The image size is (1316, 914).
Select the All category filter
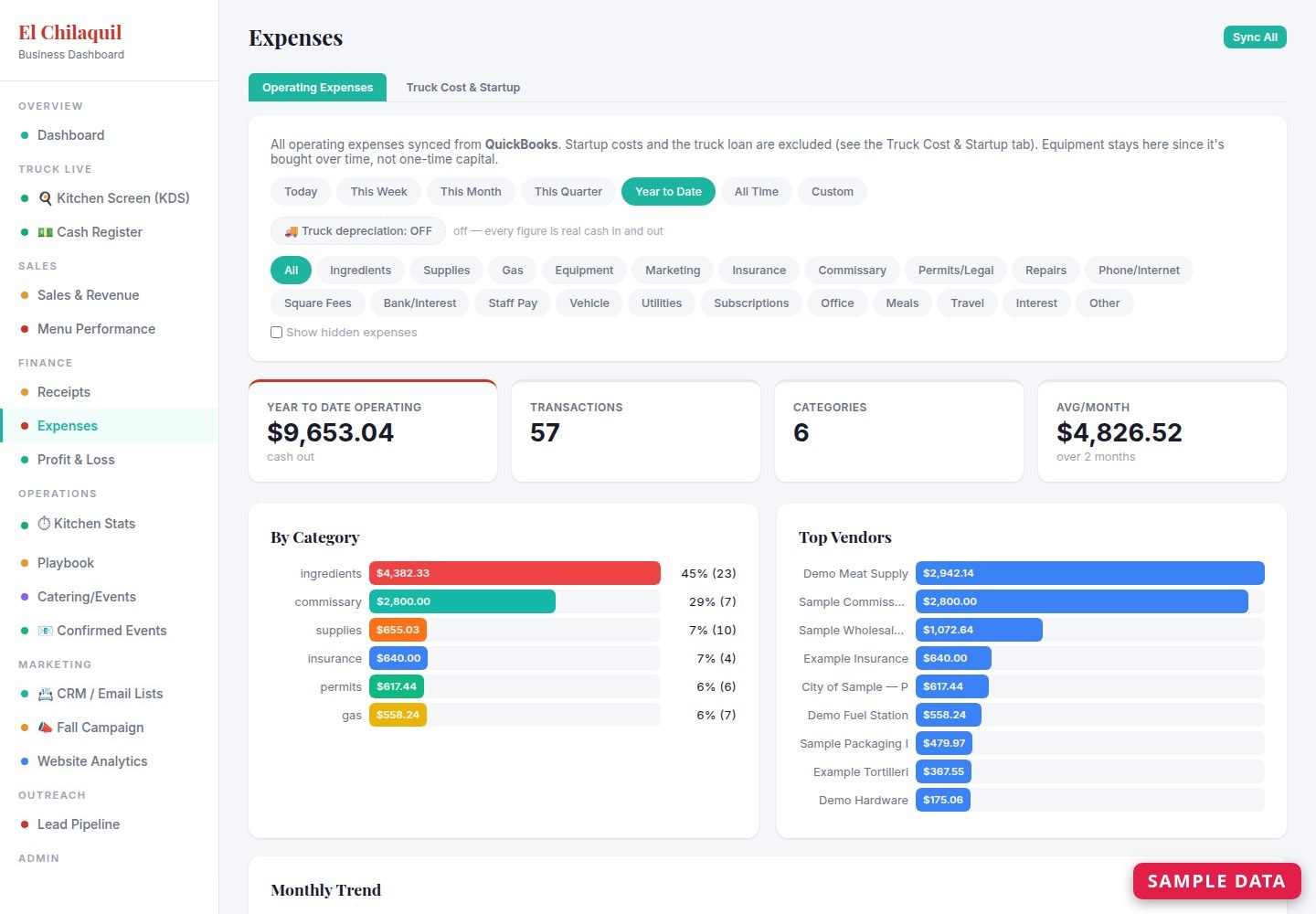click(x=291, y=271)
